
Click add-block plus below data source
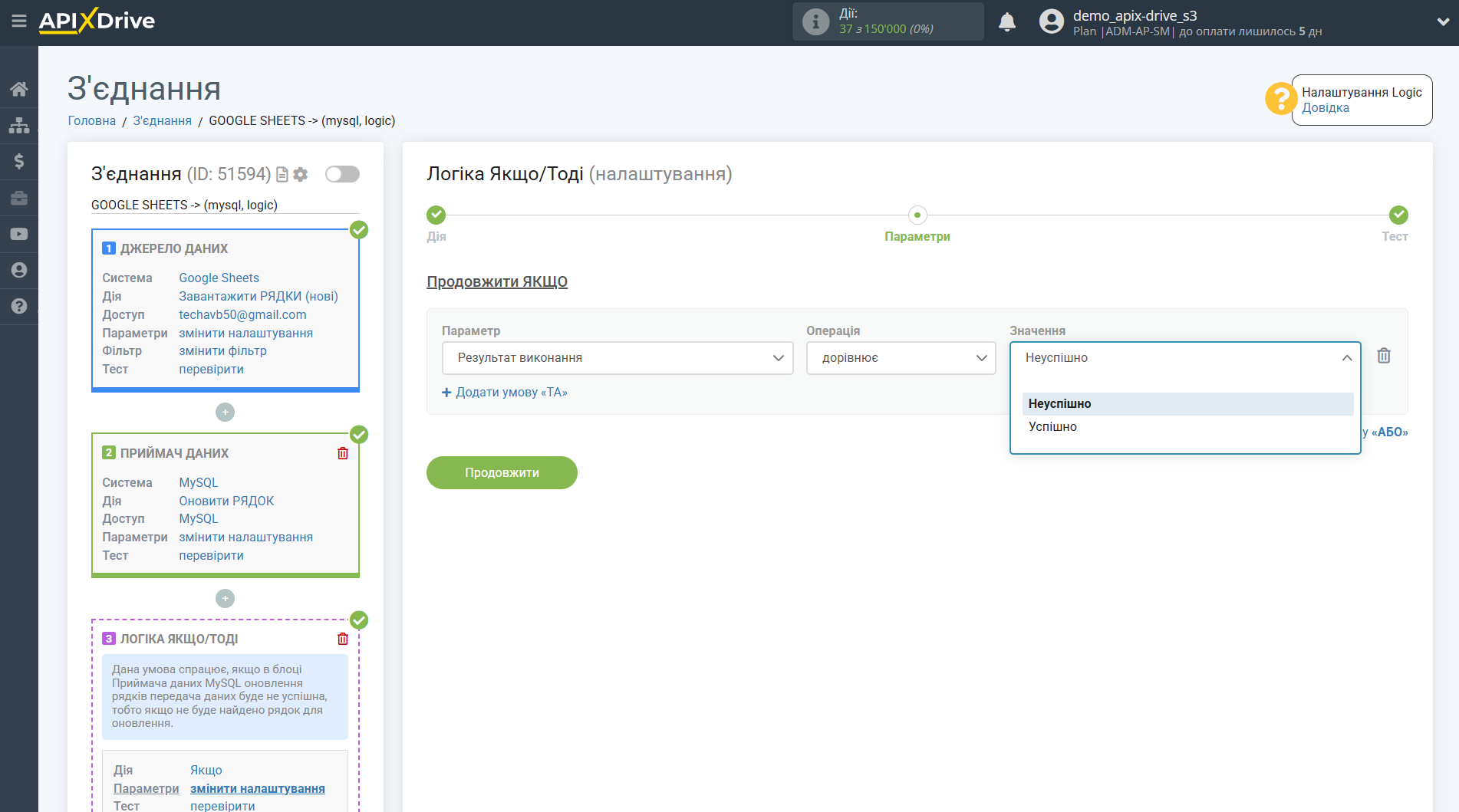225,413
